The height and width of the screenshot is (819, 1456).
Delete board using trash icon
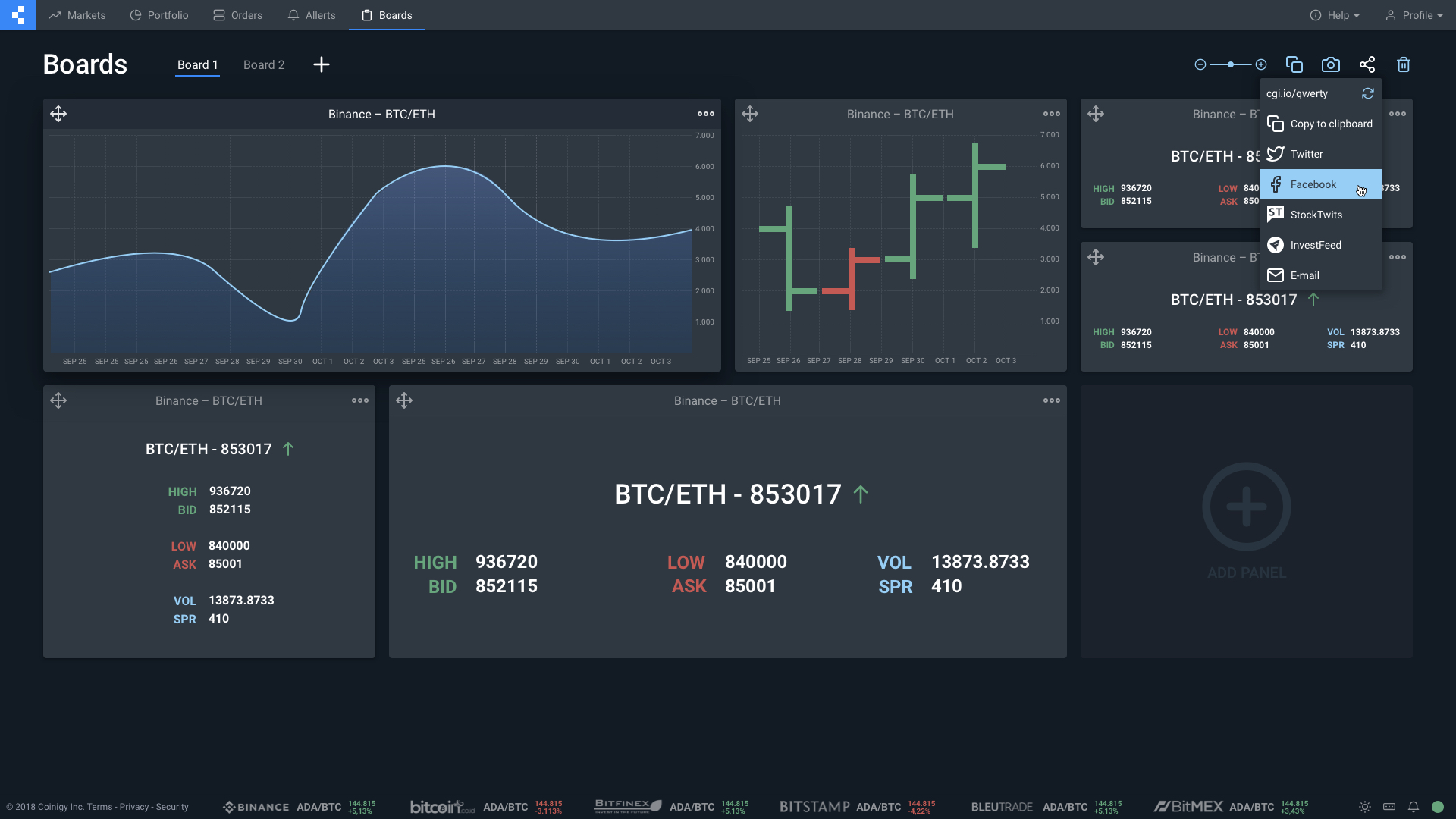[x=1403, y=64]
